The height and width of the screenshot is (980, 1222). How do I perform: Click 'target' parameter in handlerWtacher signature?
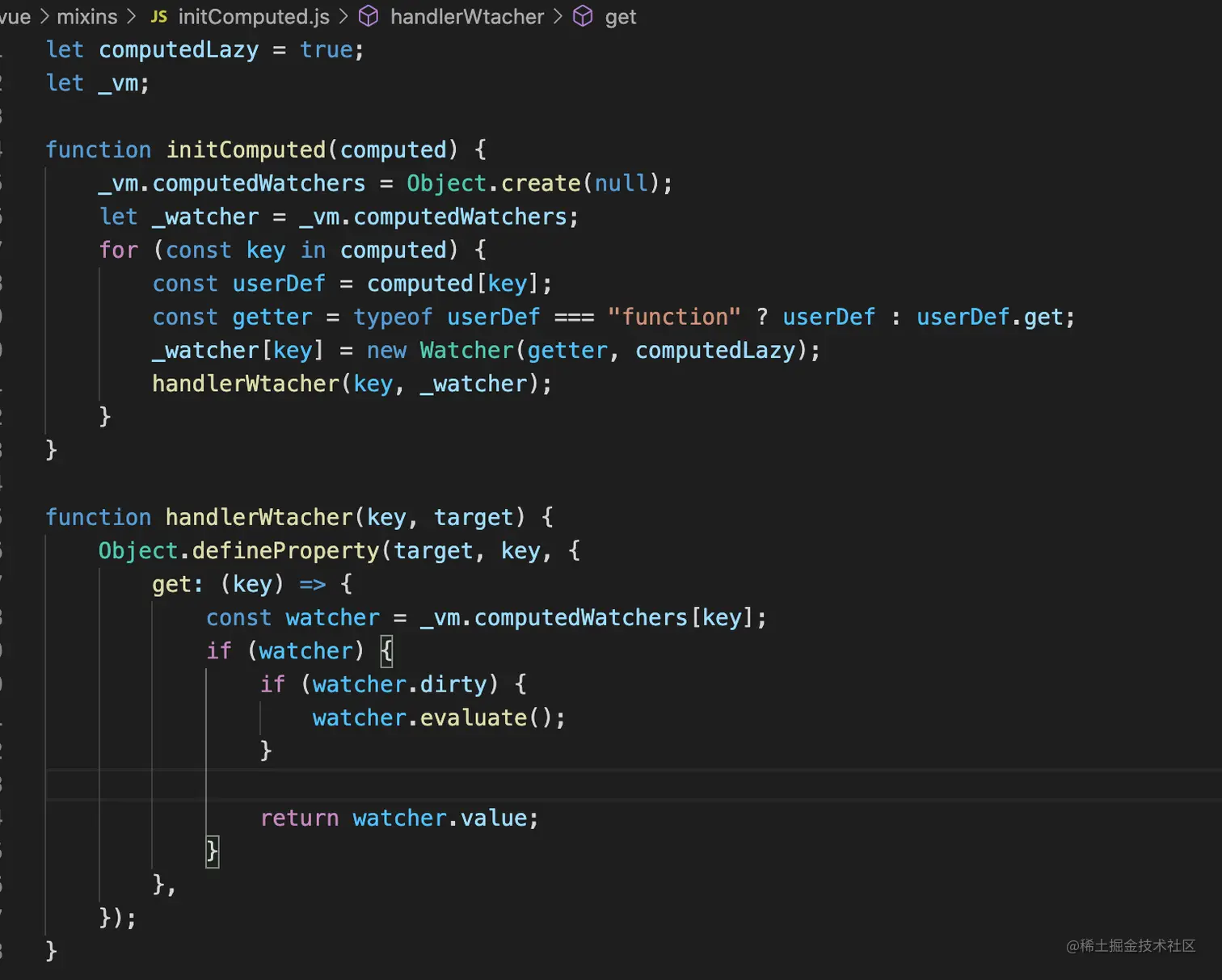coord(474,517)
